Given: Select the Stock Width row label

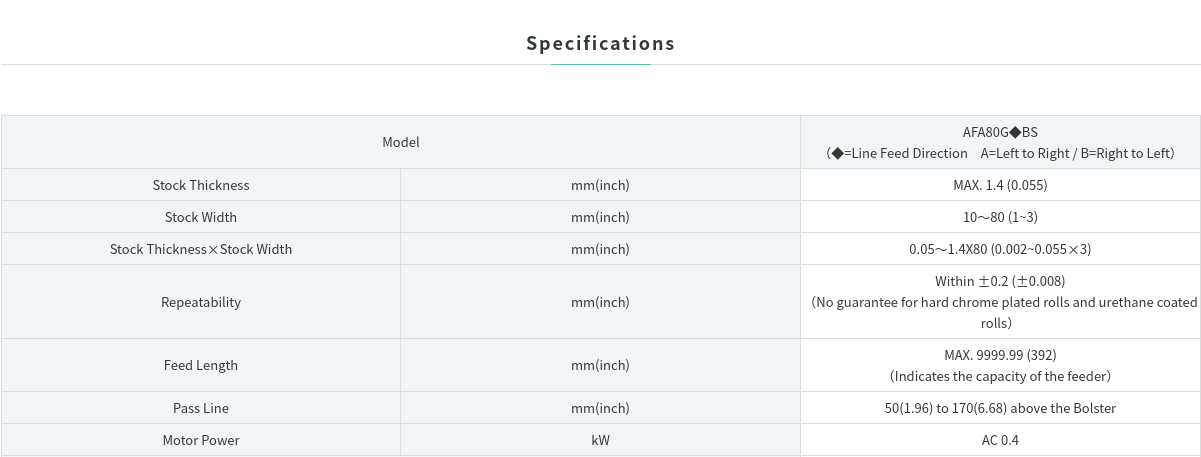Looking at the screenshot, I should [x=201, y=217].
